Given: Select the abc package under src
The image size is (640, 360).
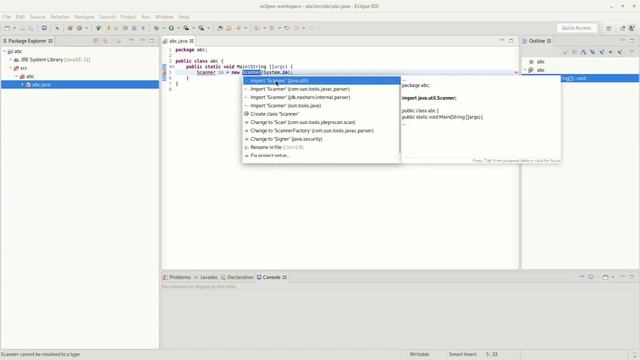Looking at the screenshot, I should pyautogui.click(x=30, y=76).
